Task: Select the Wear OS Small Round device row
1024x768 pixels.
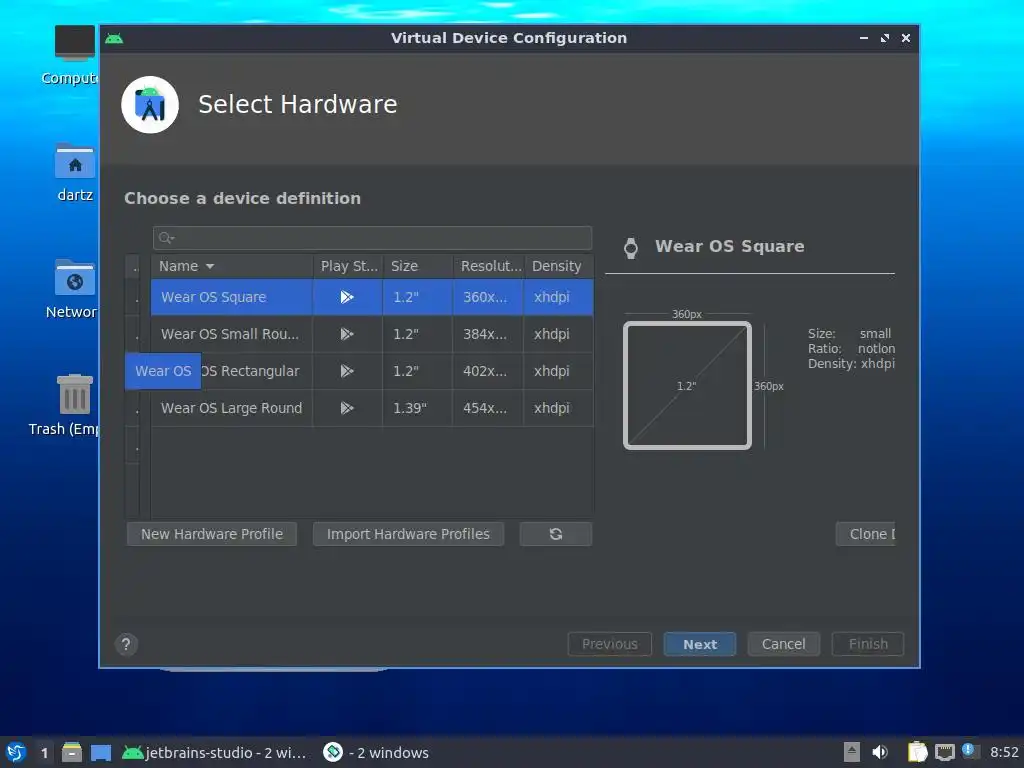Action: (372, 334)
